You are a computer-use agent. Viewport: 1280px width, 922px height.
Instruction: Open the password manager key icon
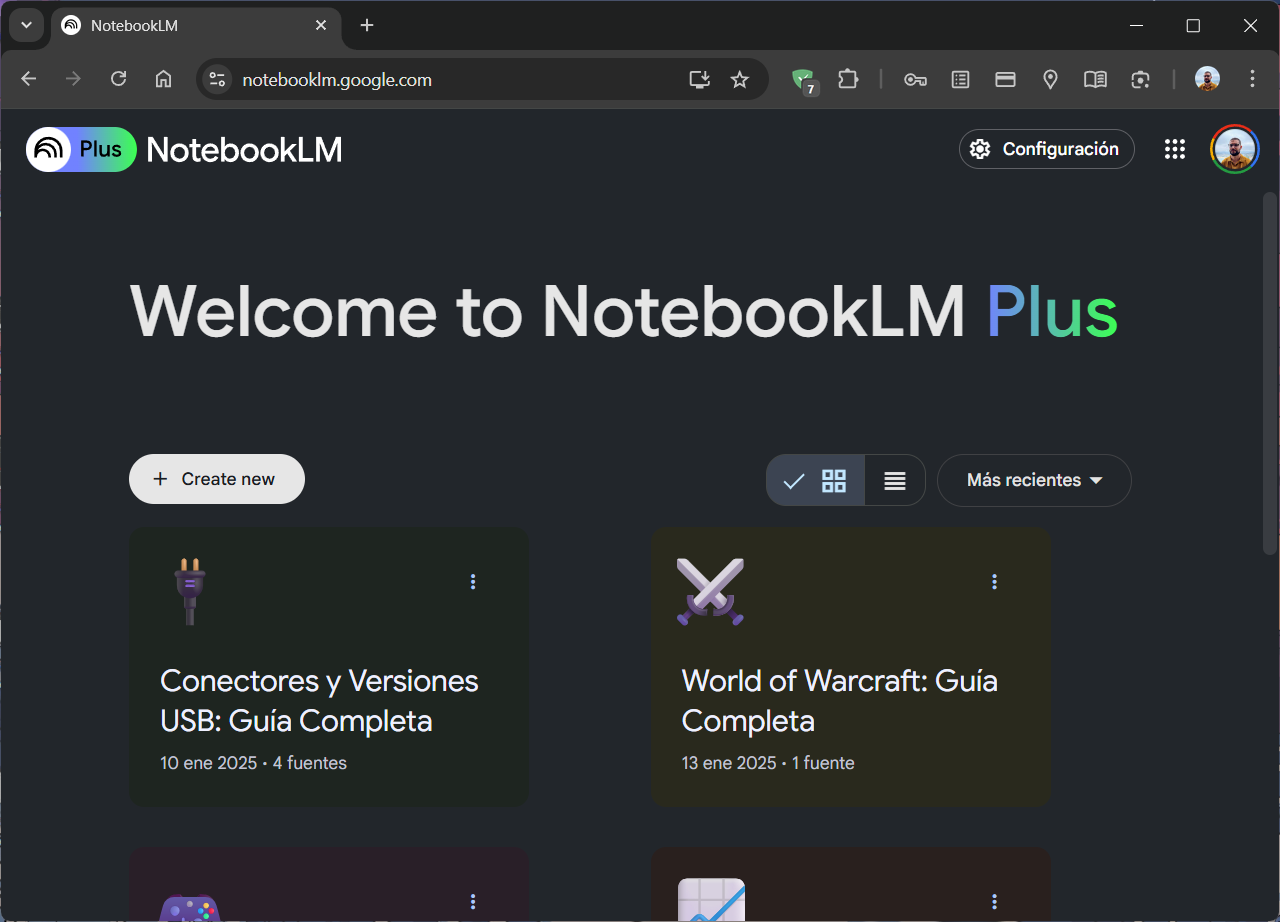click(x=915, y=79)
